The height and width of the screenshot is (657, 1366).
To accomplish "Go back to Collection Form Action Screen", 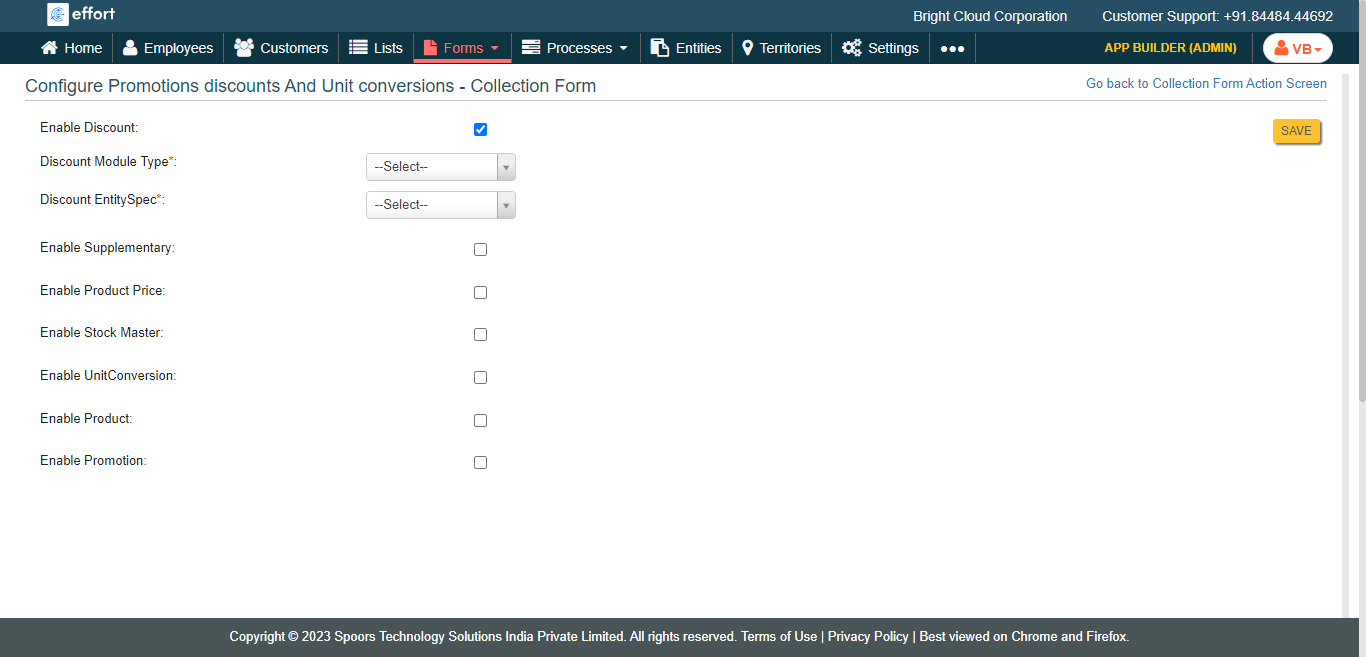I will [1206, 84].
